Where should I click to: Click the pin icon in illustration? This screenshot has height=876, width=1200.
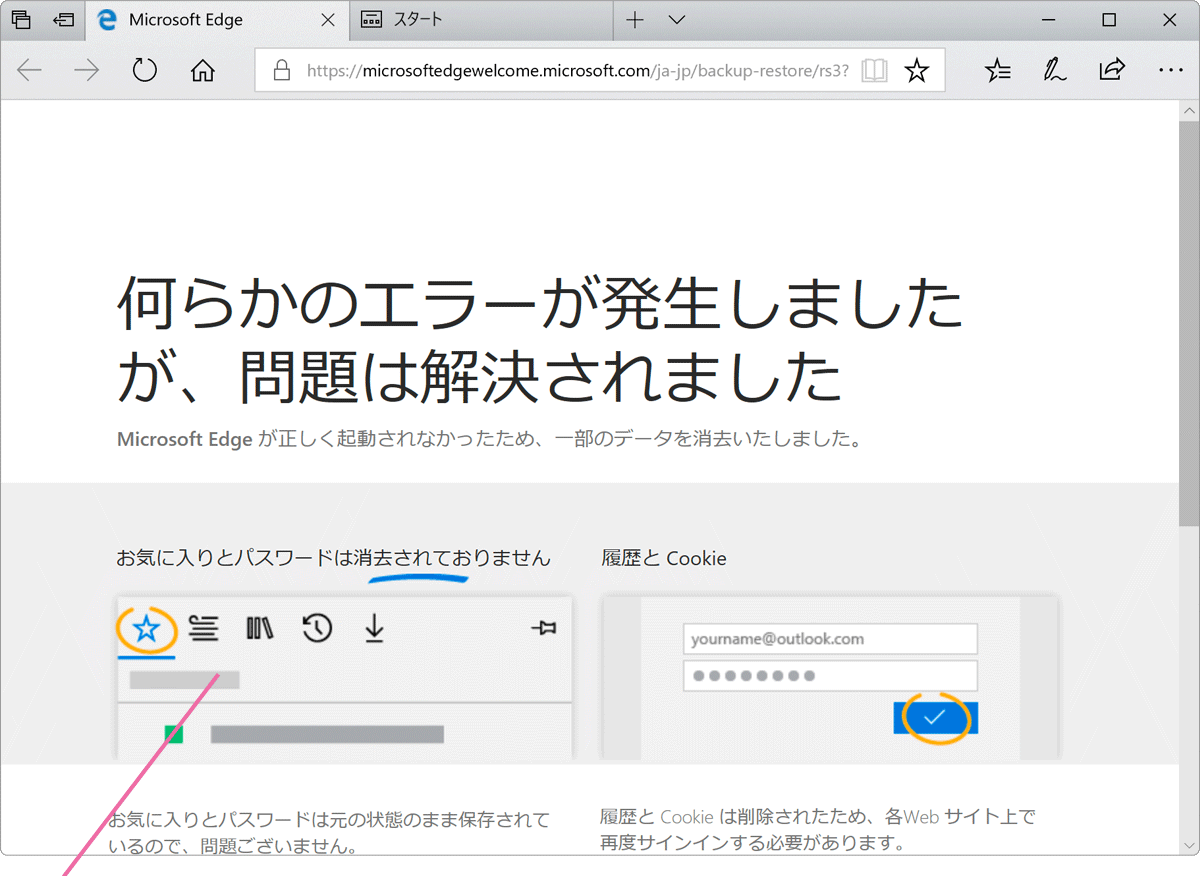[544, 628]
